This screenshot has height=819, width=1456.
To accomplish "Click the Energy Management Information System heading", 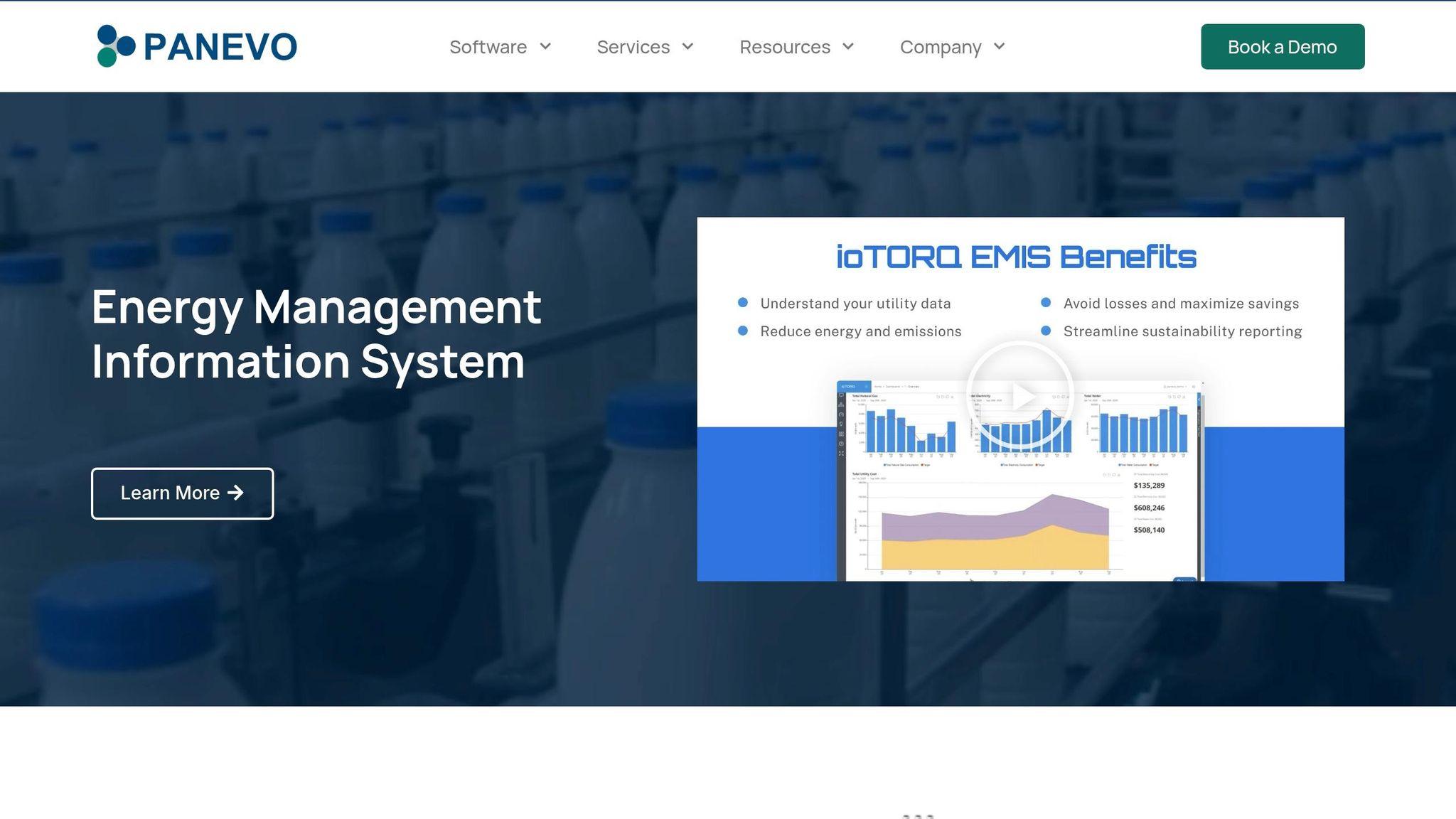I will pos(316,334).
